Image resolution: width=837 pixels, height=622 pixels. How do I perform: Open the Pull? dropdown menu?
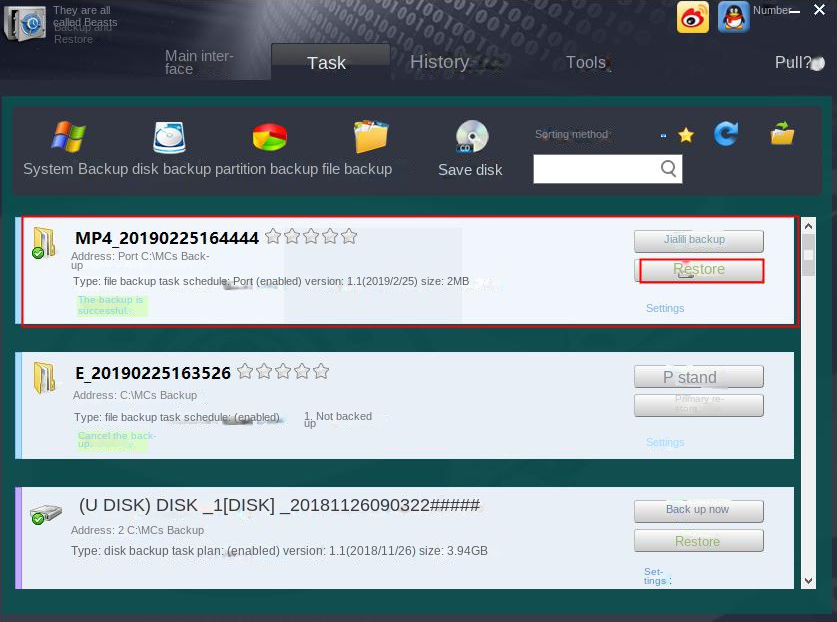pyautogui.click(x=798, y=62)
